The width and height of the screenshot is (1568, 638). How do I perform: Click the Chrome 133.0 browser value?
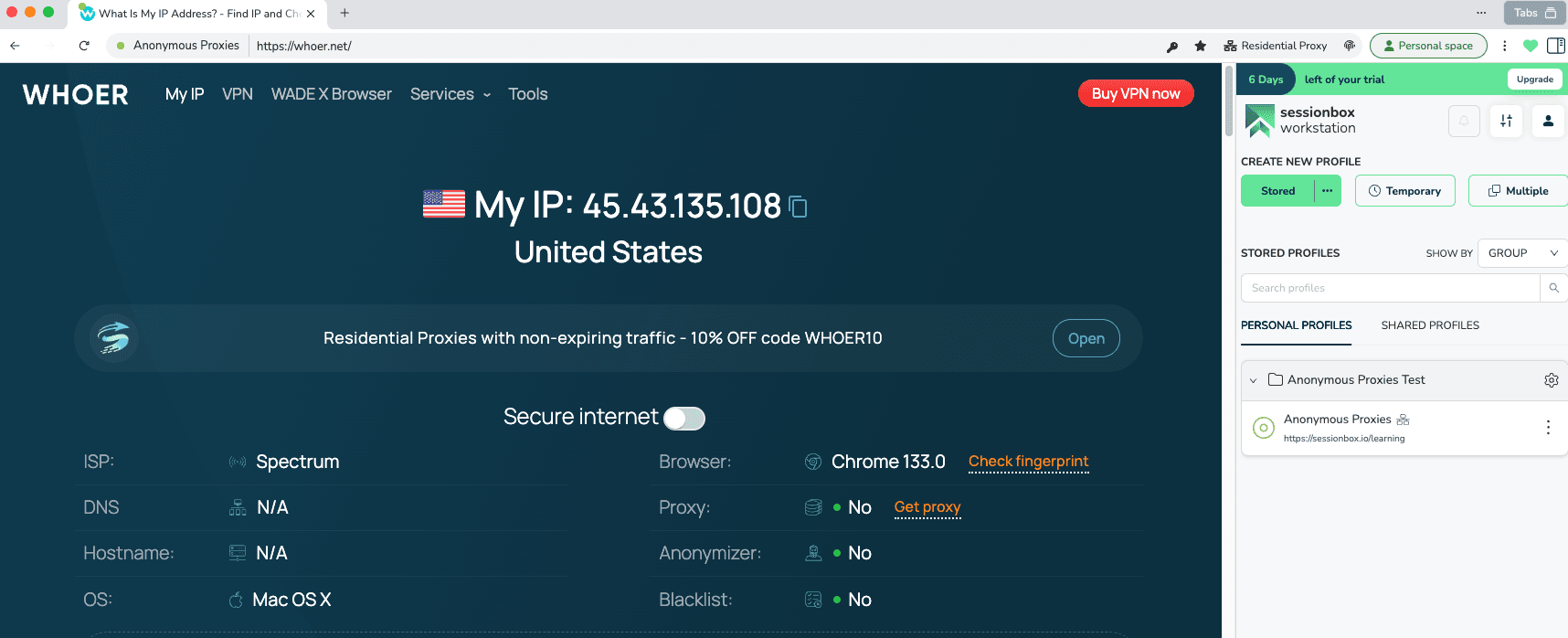click(x=888, y=462)
